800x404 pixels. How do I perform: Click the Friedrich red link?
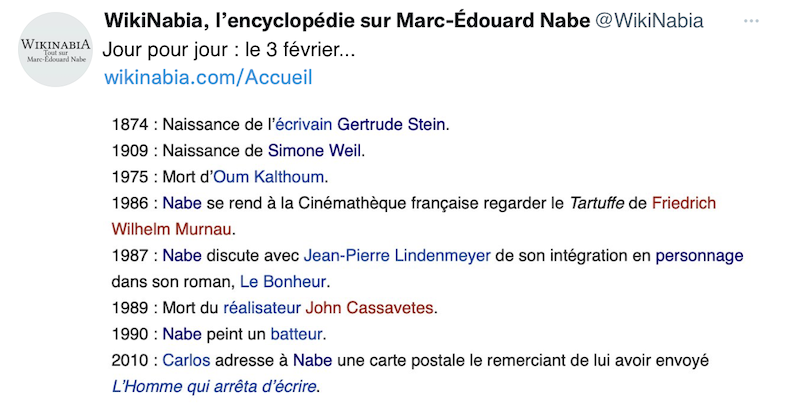click(x=683, y=203)
